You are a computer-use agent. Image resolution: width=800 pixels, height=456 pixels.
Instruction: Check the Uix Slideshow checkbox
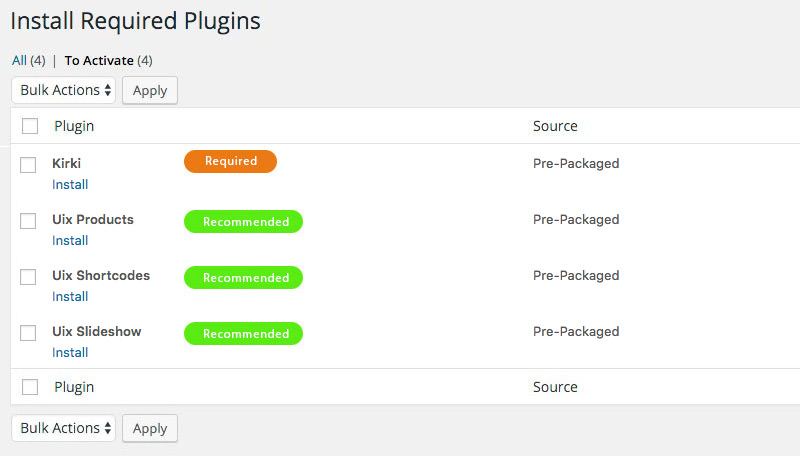(28, 333)
